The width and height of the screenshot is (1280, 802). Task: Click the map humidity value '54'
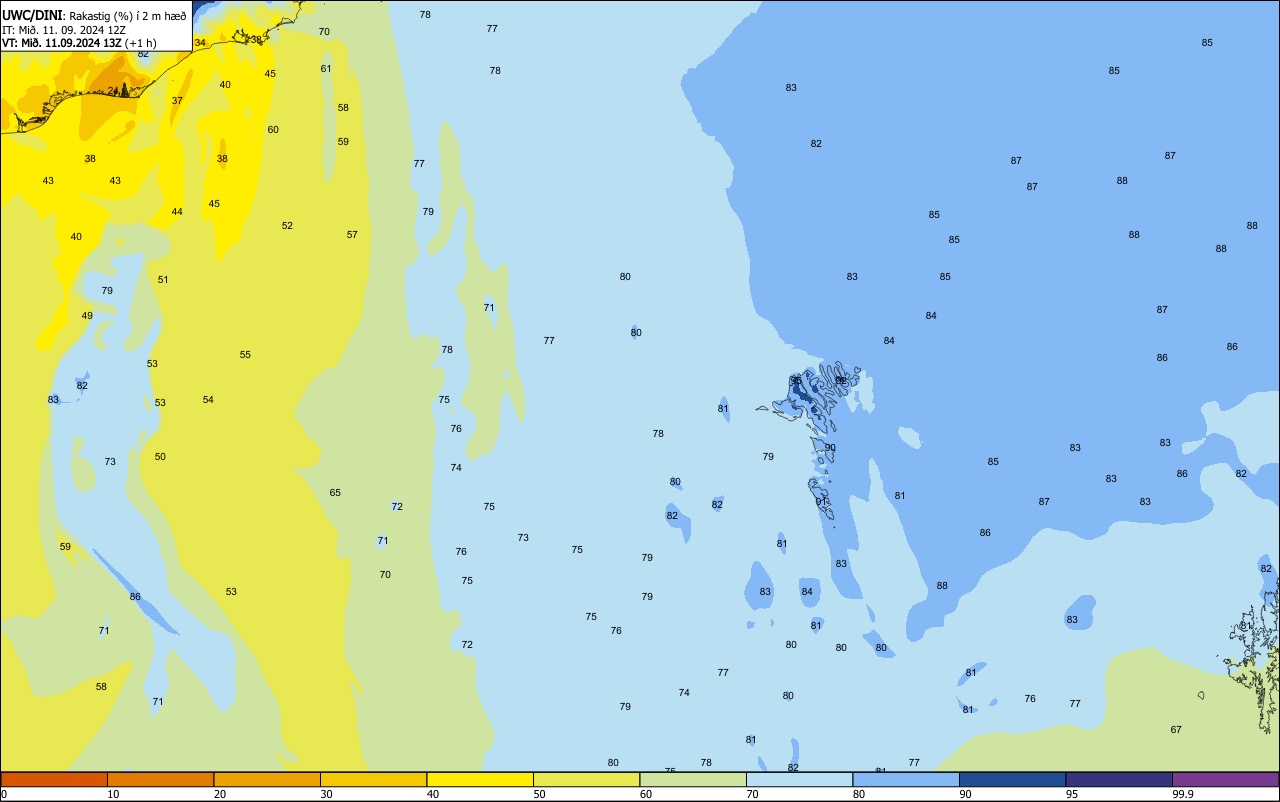pyautogui.click(x=208, y=400)
